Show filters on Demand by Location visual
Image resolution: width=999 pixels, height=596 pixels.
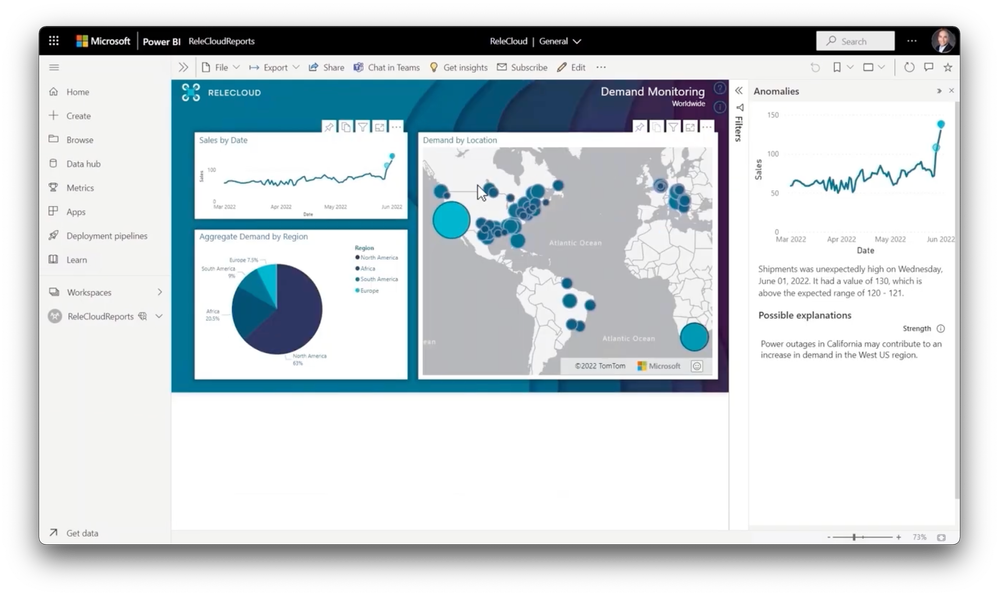pos(673,127)
